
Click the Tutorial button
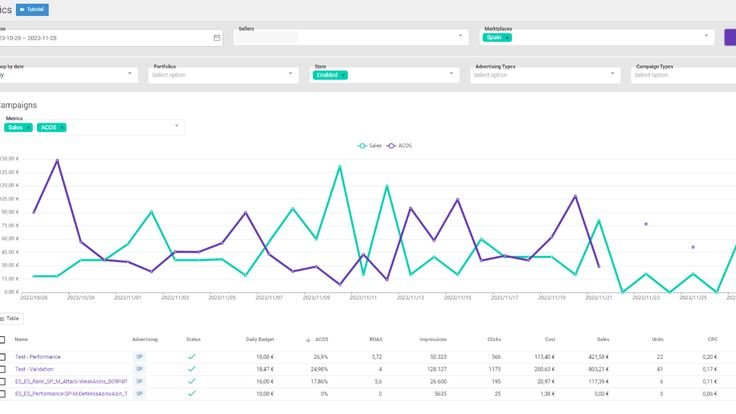(32, 9)
